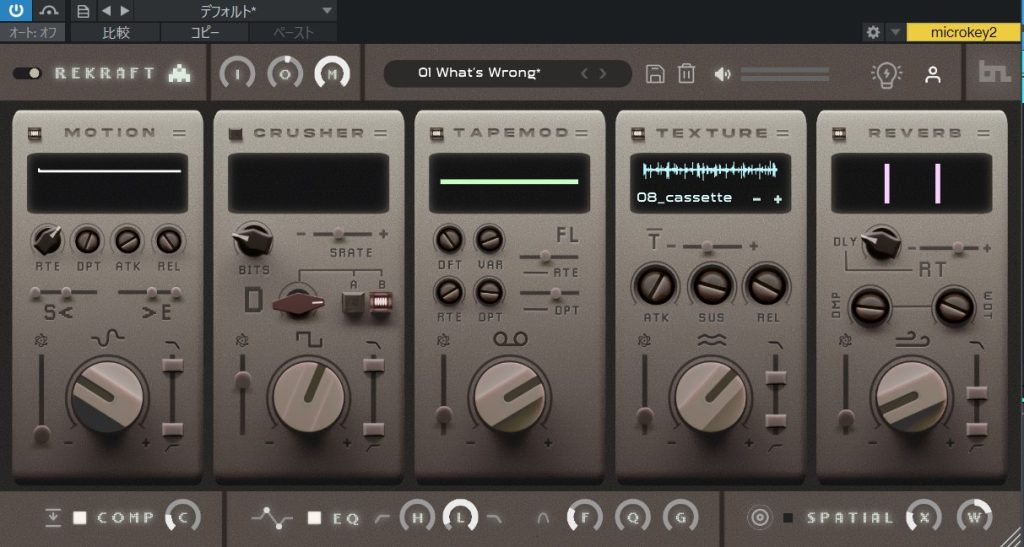Enable the EQ checkbox
1024x547 pixels.
[x=315, y=517]
